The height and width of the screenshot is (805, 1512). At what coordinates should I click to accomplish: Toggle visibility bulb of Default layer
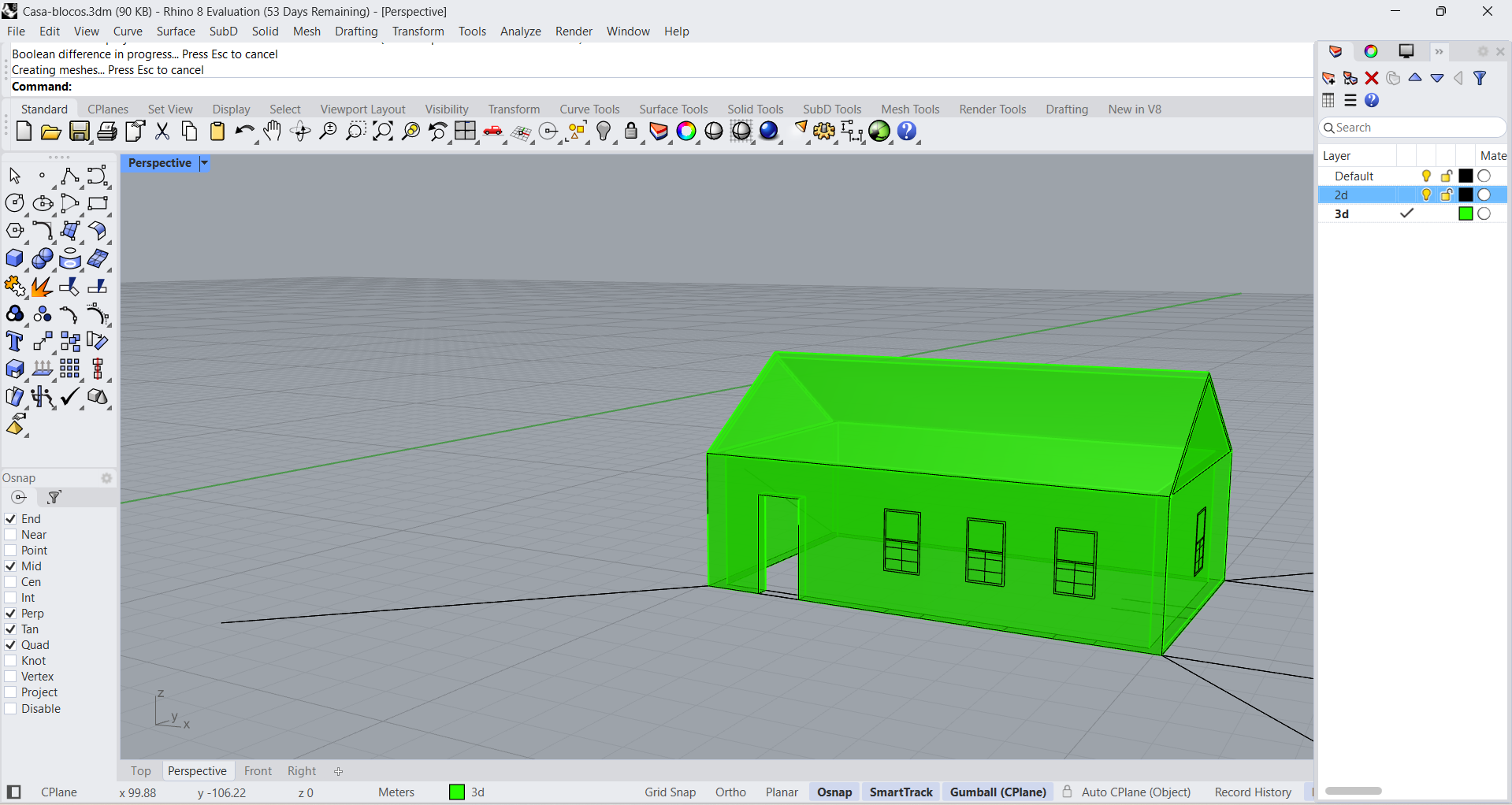coord(1426,176)
